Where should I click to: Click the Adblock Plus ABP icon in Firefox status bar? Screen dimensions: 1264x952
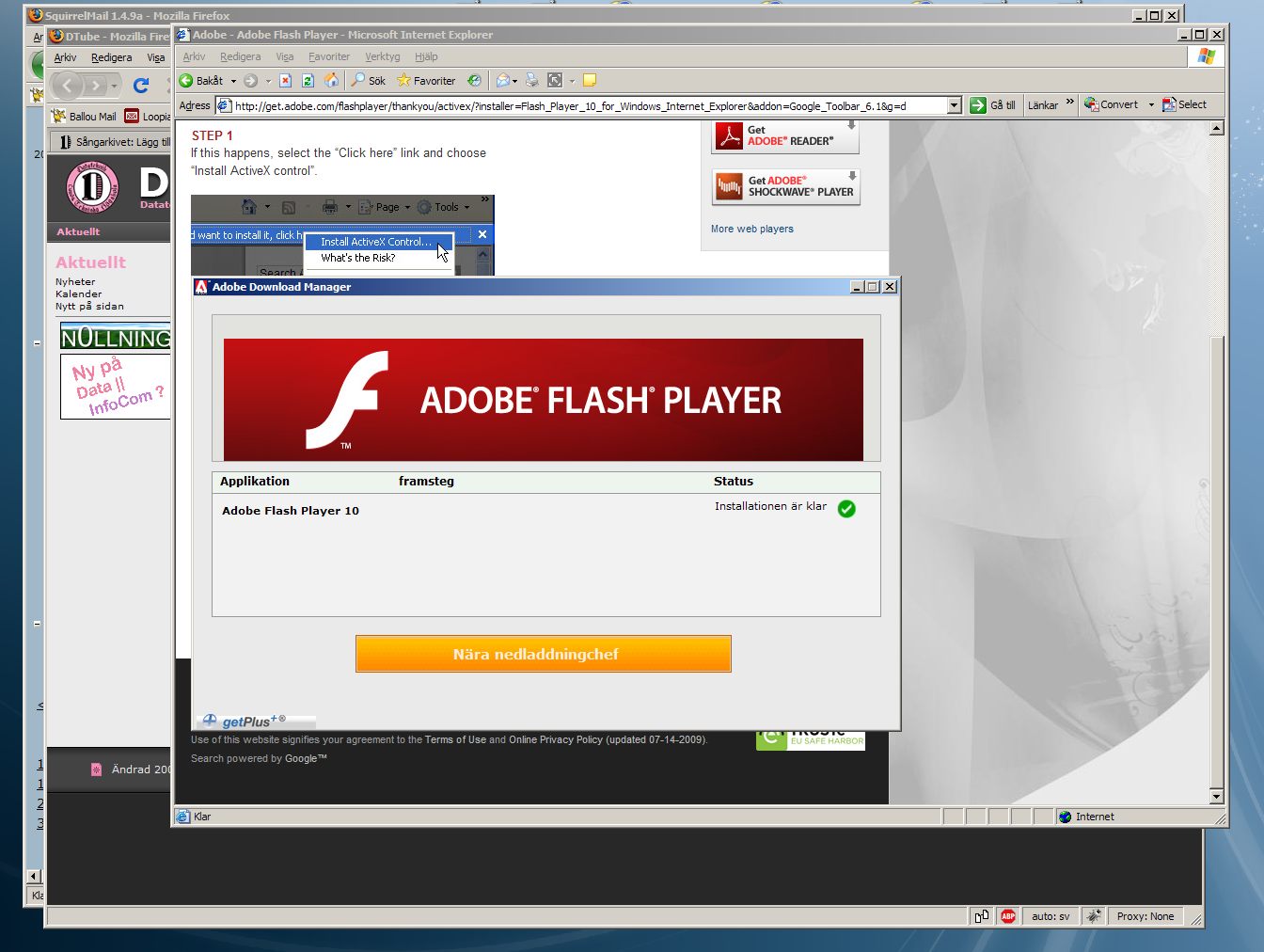[1008, 916]
